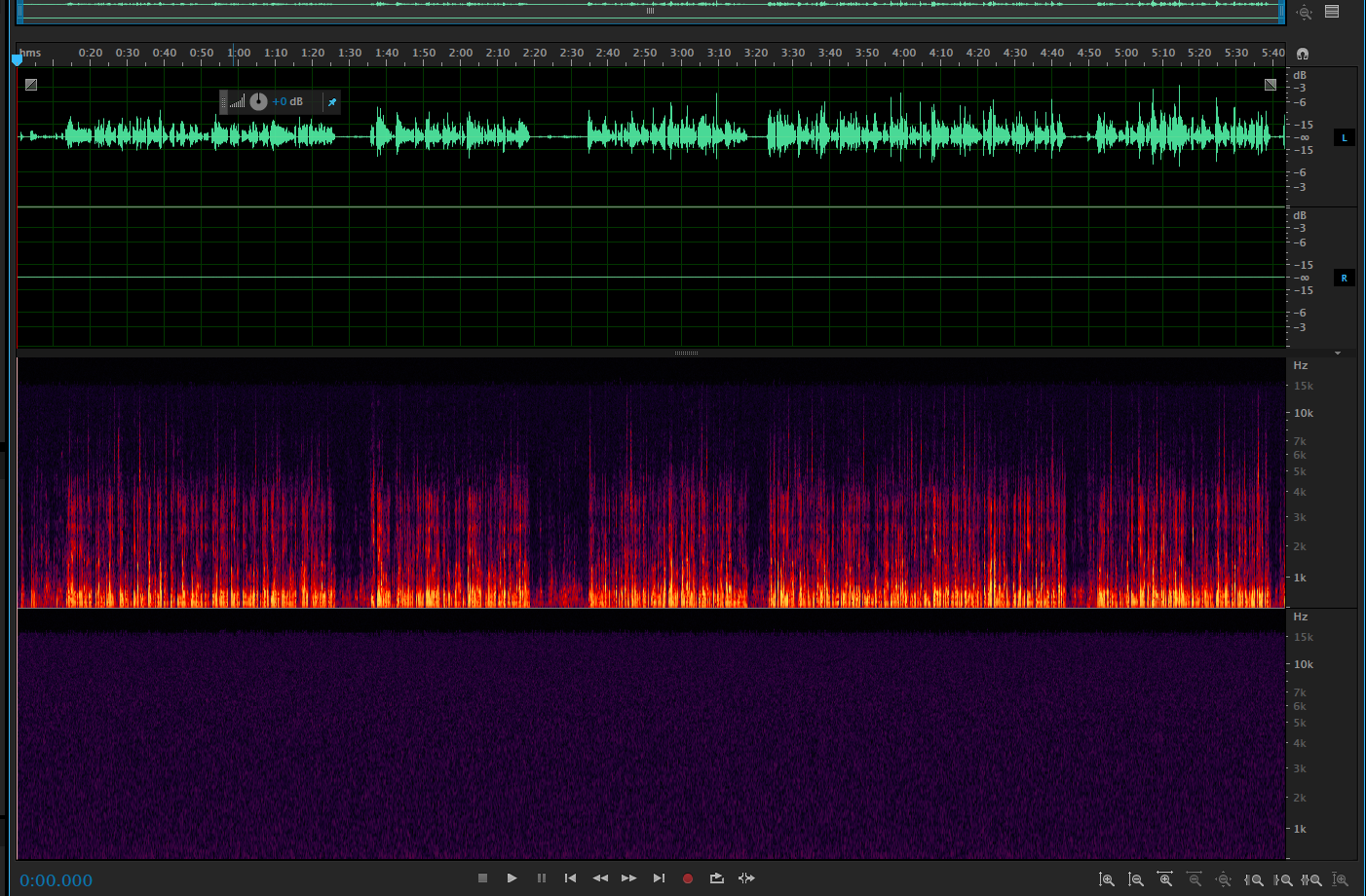Screen dimensions: 1366x896
Task: Click the waveform-spectral divider handle
Action: pos(686,353)
